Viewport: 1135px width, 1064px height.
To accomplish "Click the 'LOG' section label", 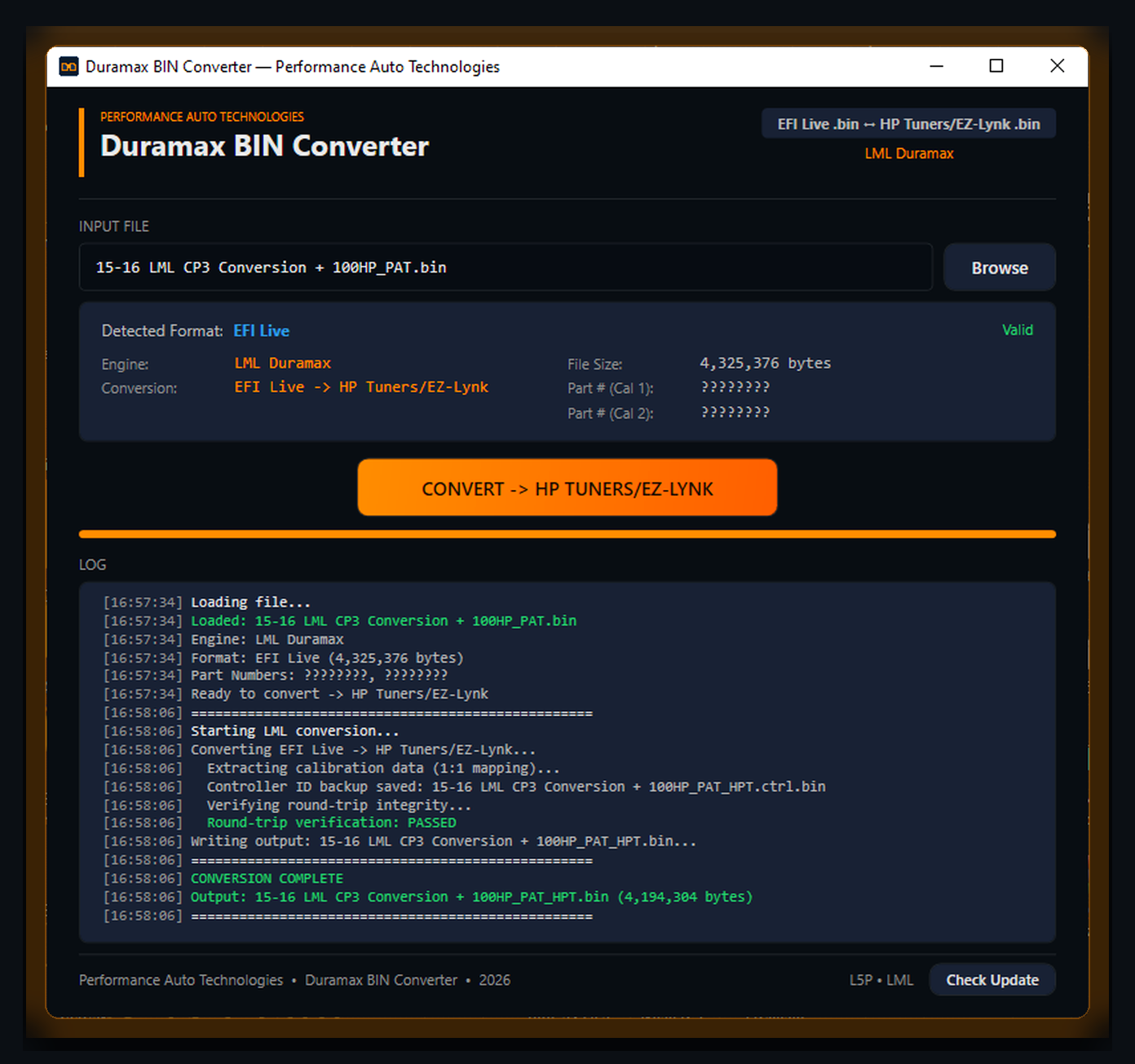I will (93, 565).
